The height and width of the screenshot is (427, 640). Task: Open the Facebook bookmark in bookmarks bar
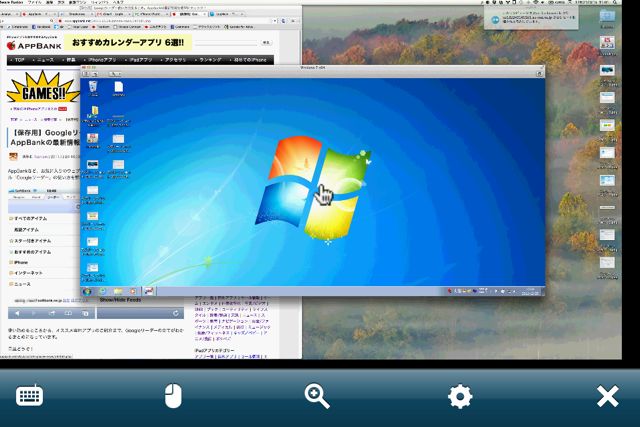point(41,27)
